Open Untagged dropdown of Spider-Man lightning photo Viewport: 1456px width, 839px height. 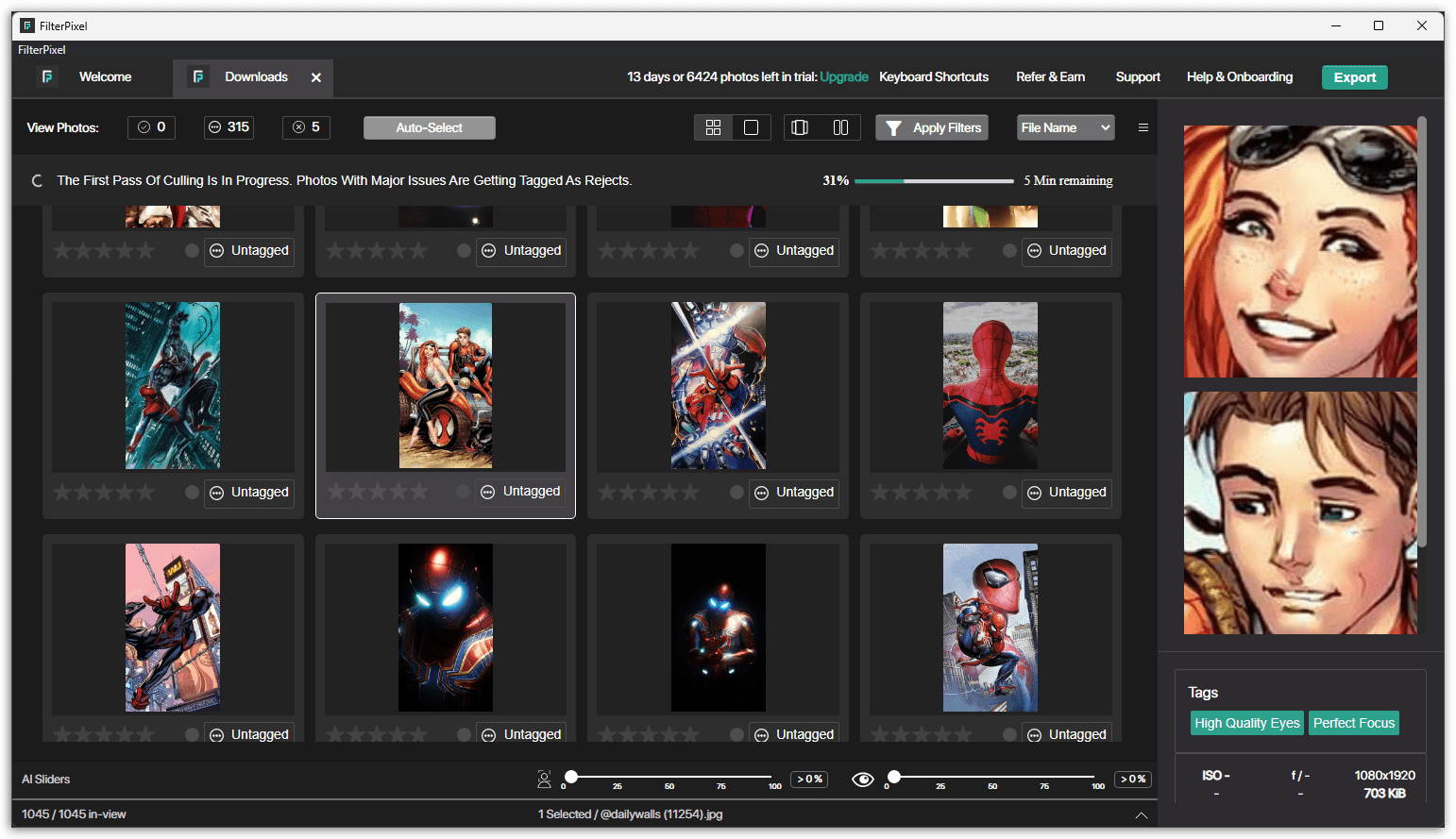click(x=794, y=493)
